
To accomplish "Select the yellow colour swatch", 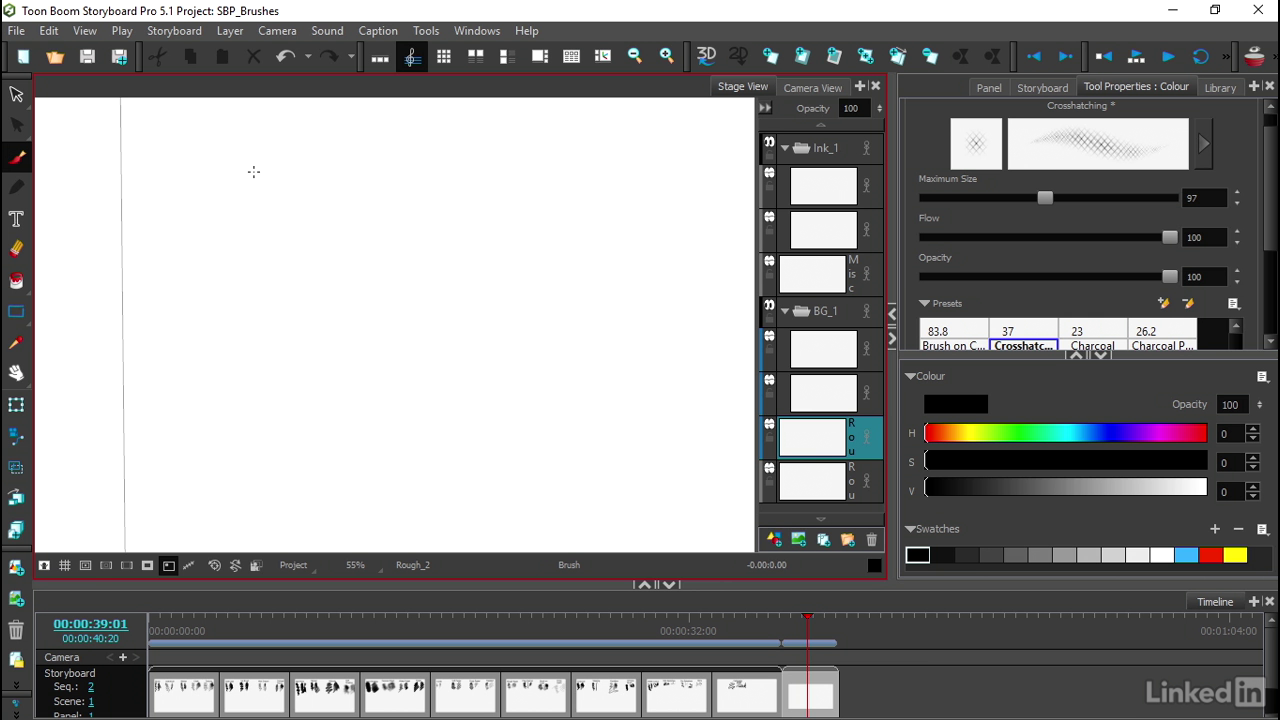I will [x=1235, y=555].
